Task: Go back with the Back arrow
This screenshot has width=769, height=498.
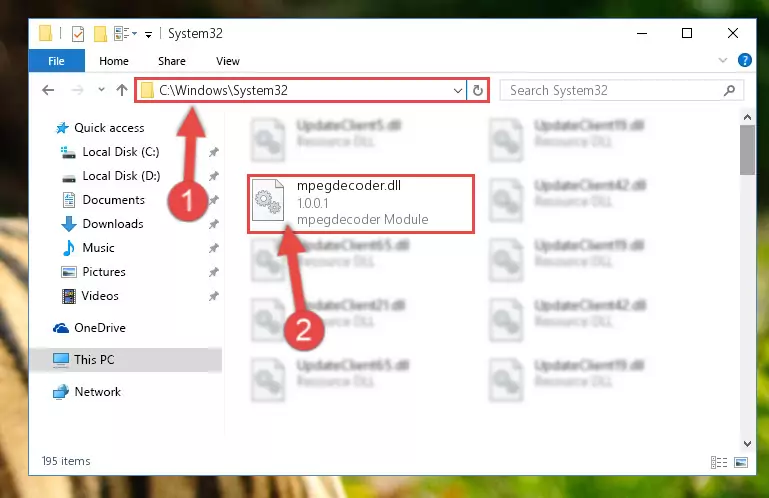Action: [x=48, y=90]
